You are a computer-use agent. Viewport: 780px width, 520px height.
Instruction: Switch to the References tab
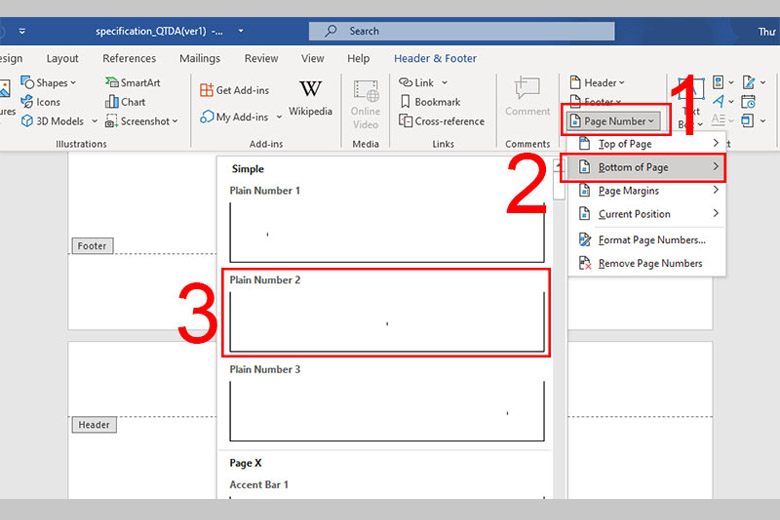click(129, 59)
